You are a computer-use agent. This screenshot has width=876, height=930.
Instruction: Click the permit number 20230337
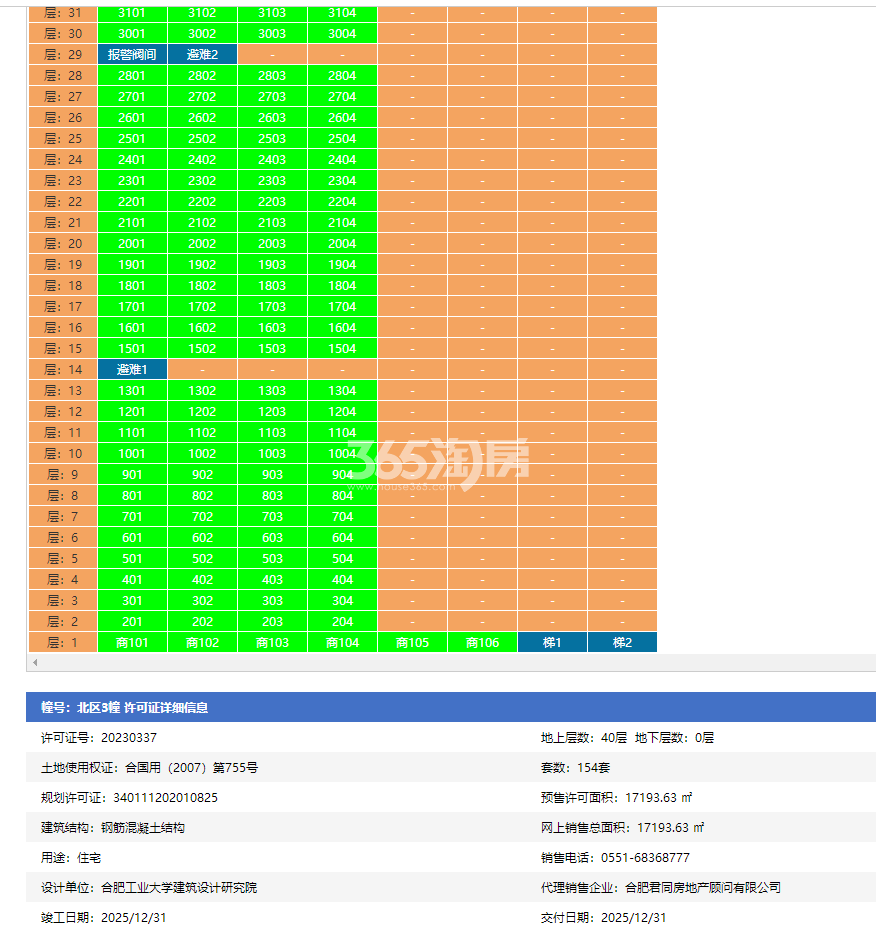click(x=129, y=738)
